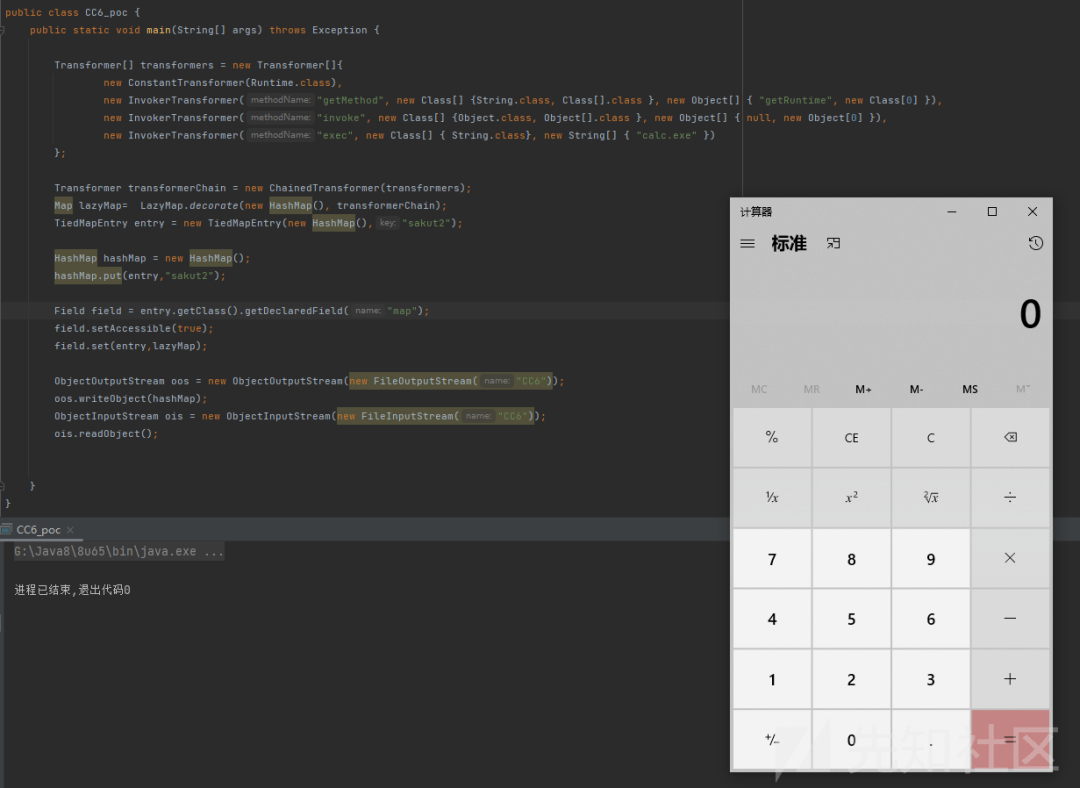Click the plus operator key
The width and height of the screenshot is (1080, 788).
1010,679
